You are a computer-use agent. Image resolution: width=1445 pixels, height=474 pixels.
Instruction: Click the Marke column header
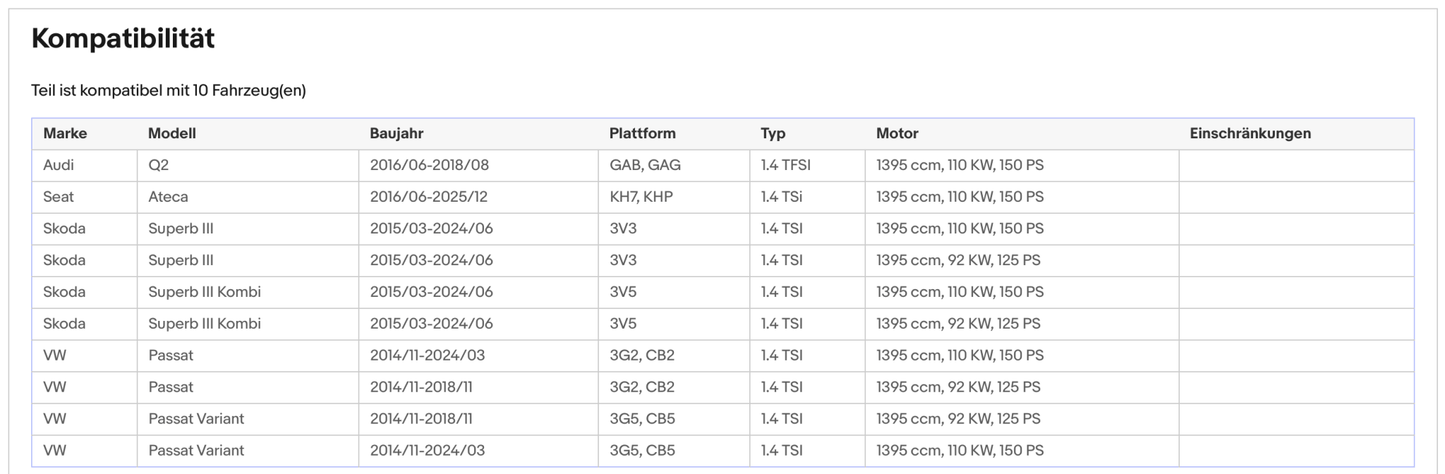pyautogui.click(x=65, y=133)
